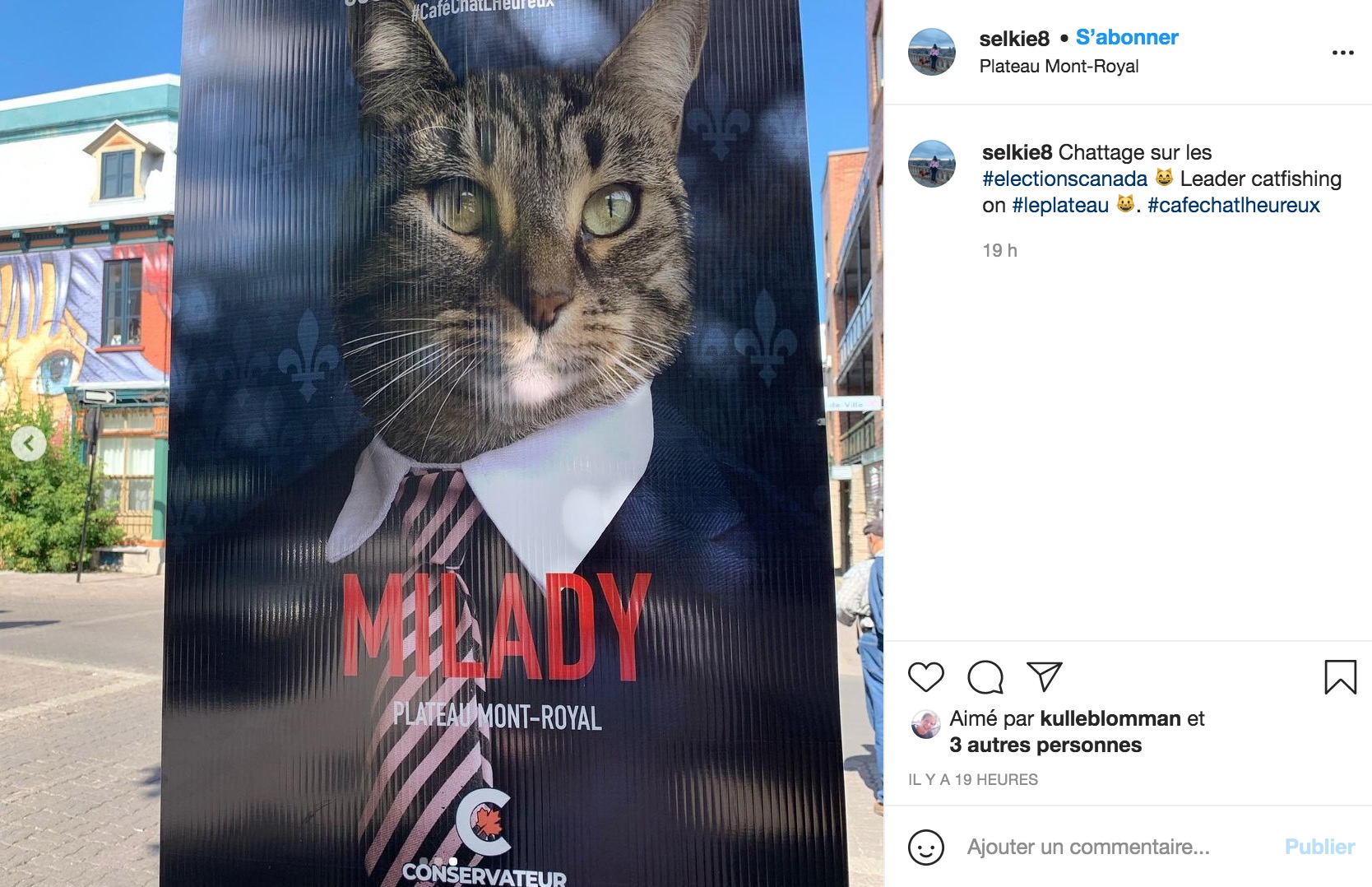Screen dimensions: 1372x887
Task: Save the post with the bookmark icon
Action: tap(1340, 677)
